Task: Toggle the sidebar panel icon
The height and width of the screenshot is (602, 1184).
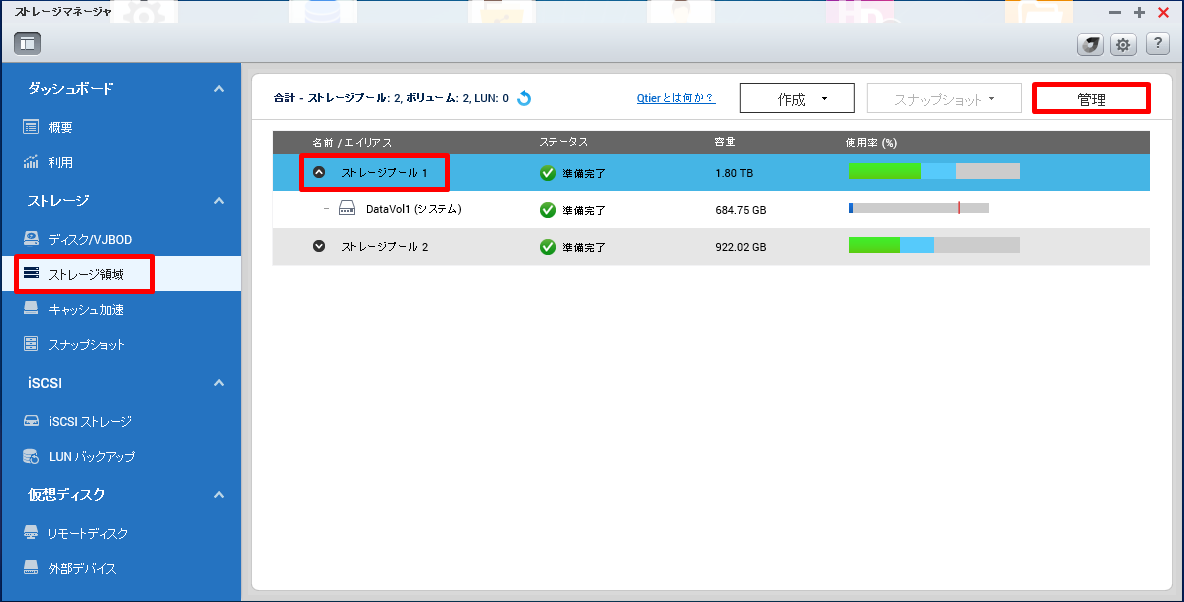Action: [27, 43]
